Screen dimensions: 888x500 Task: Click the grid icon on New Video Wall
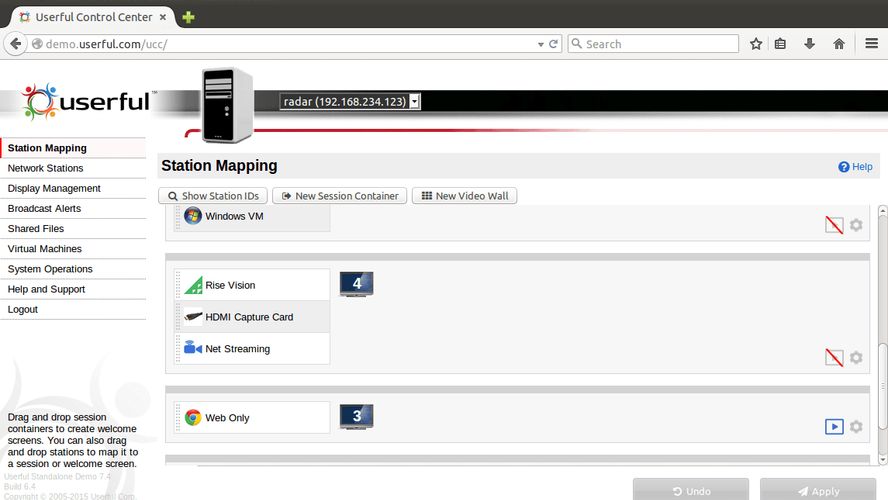pos(427,195)
